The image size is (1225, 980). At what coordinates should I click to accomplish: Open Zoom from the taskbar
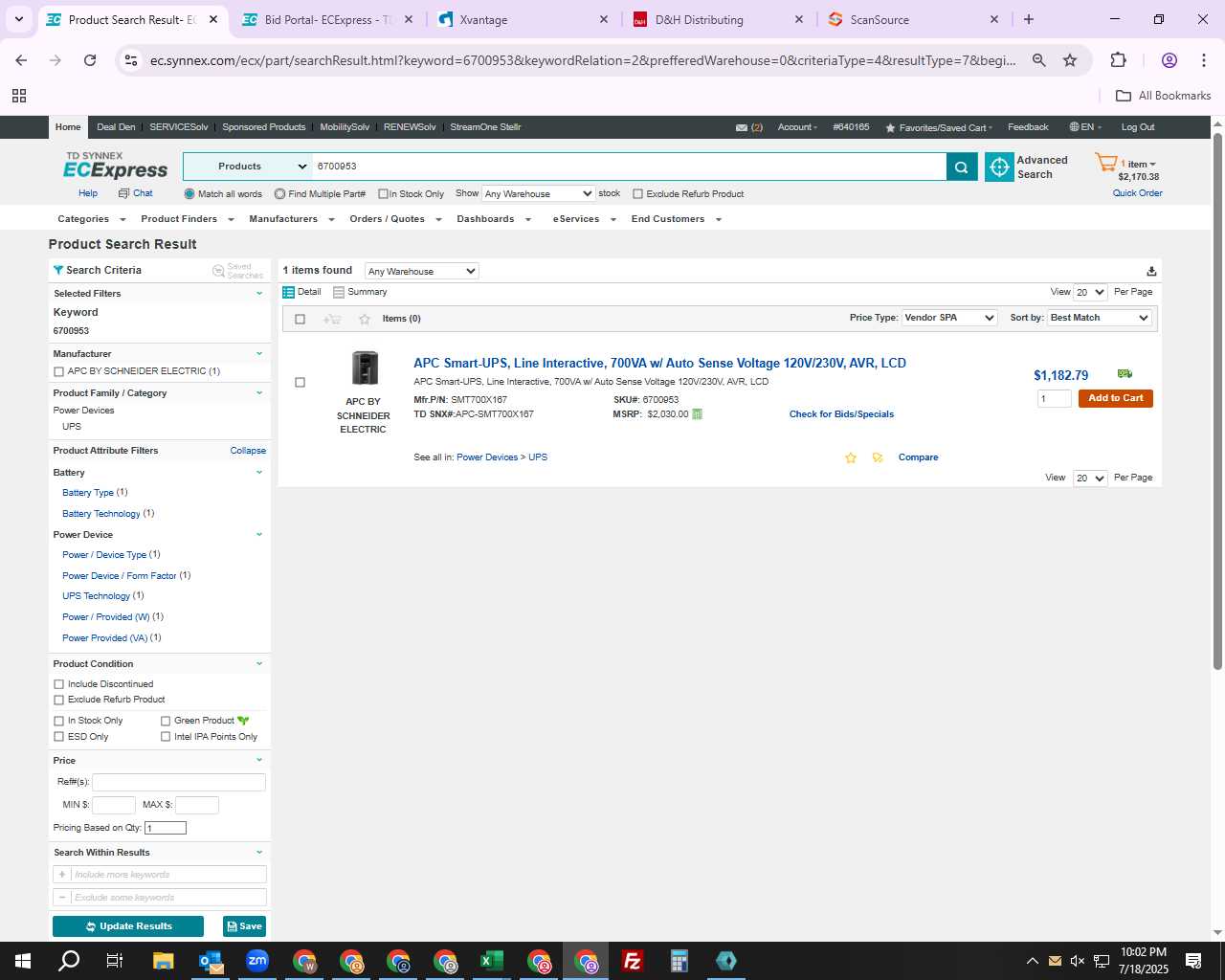click(x=257, y=961)
